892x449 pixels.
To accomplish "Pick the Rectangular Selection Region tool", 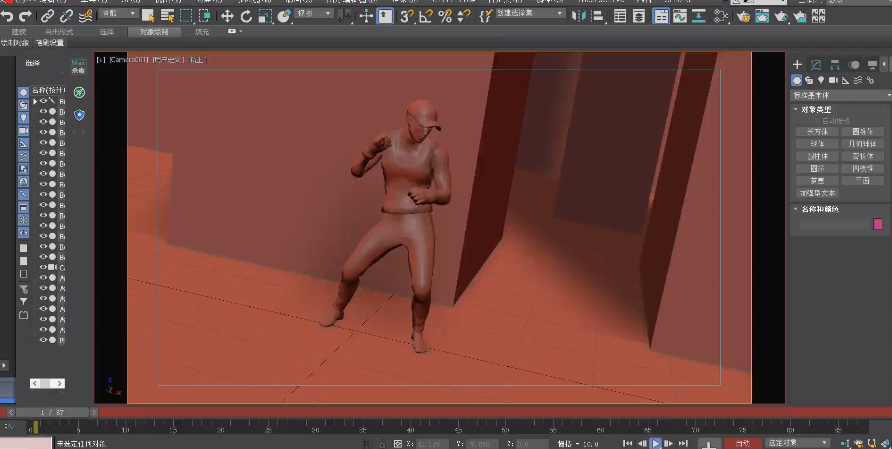I will (186, 16).
